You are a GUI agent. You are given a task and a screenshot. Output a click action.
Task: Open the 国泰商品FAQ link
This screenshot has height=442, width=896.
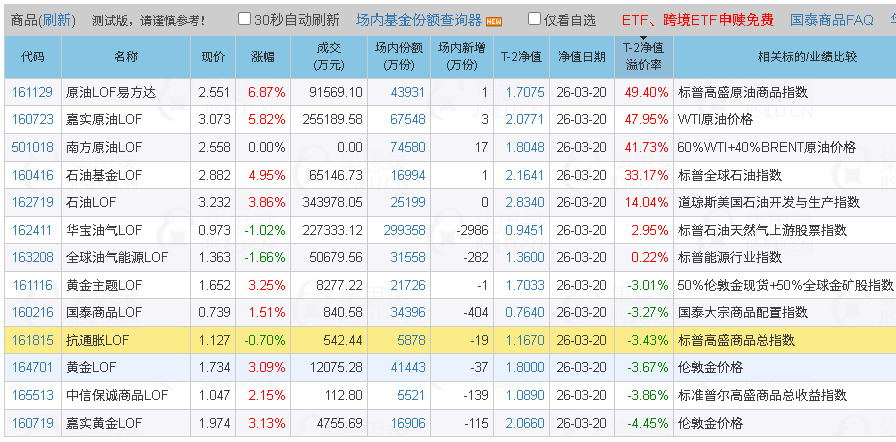[831, 20]
